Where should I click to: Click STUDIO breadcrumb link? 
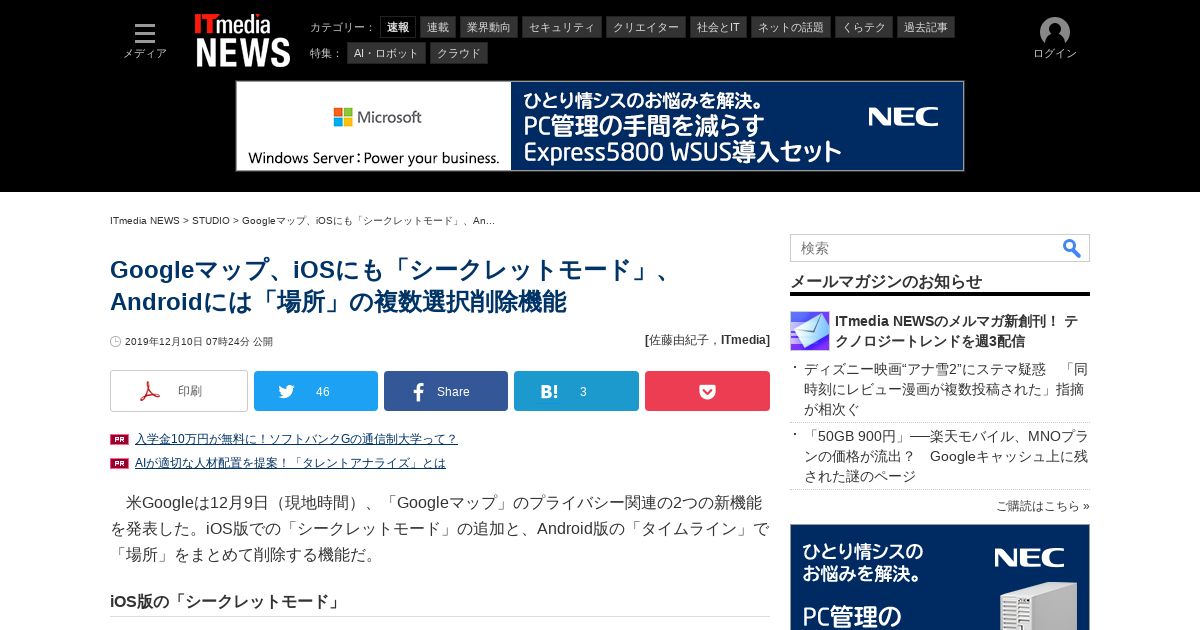(211, 220)
